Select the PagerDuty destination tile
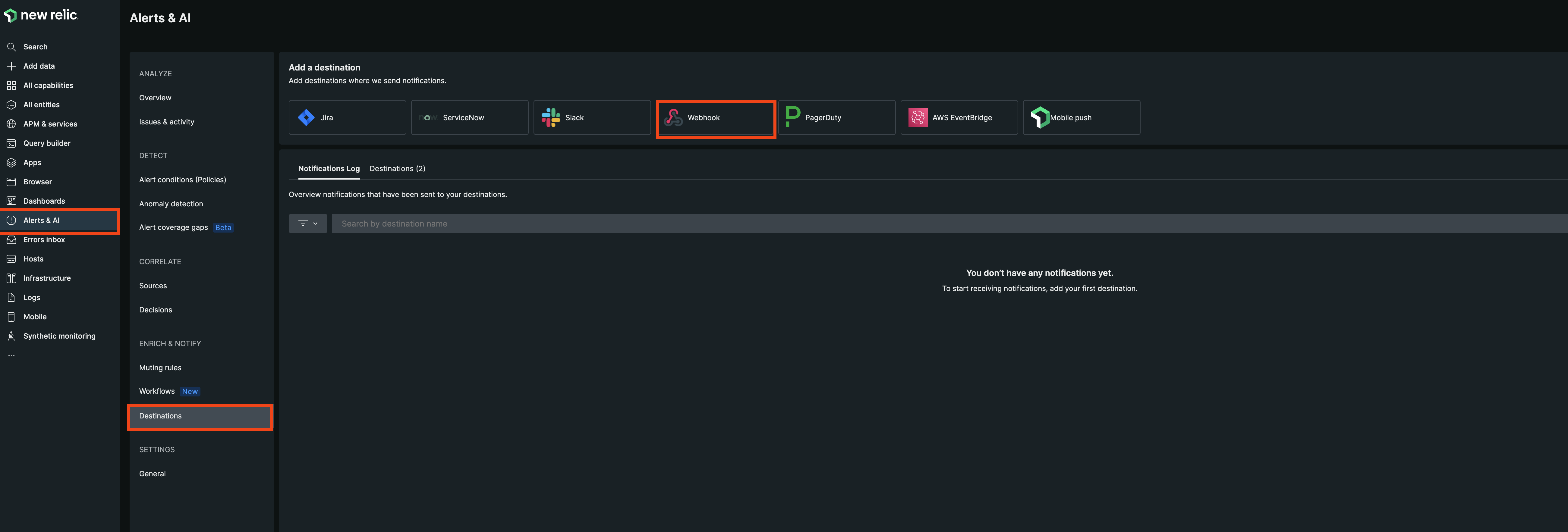Image resolution: width=1568 pixels, height=532 pixels. coord(836,117)
